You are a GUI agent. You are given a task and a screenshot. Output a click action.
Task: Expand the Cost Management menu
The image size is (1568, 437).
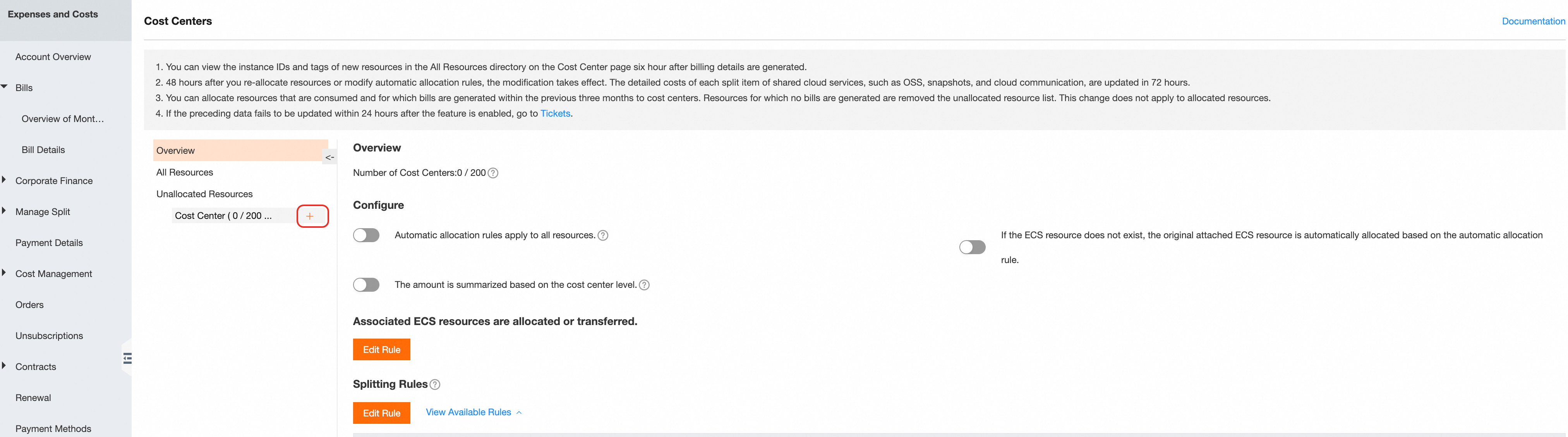(5, 273)
